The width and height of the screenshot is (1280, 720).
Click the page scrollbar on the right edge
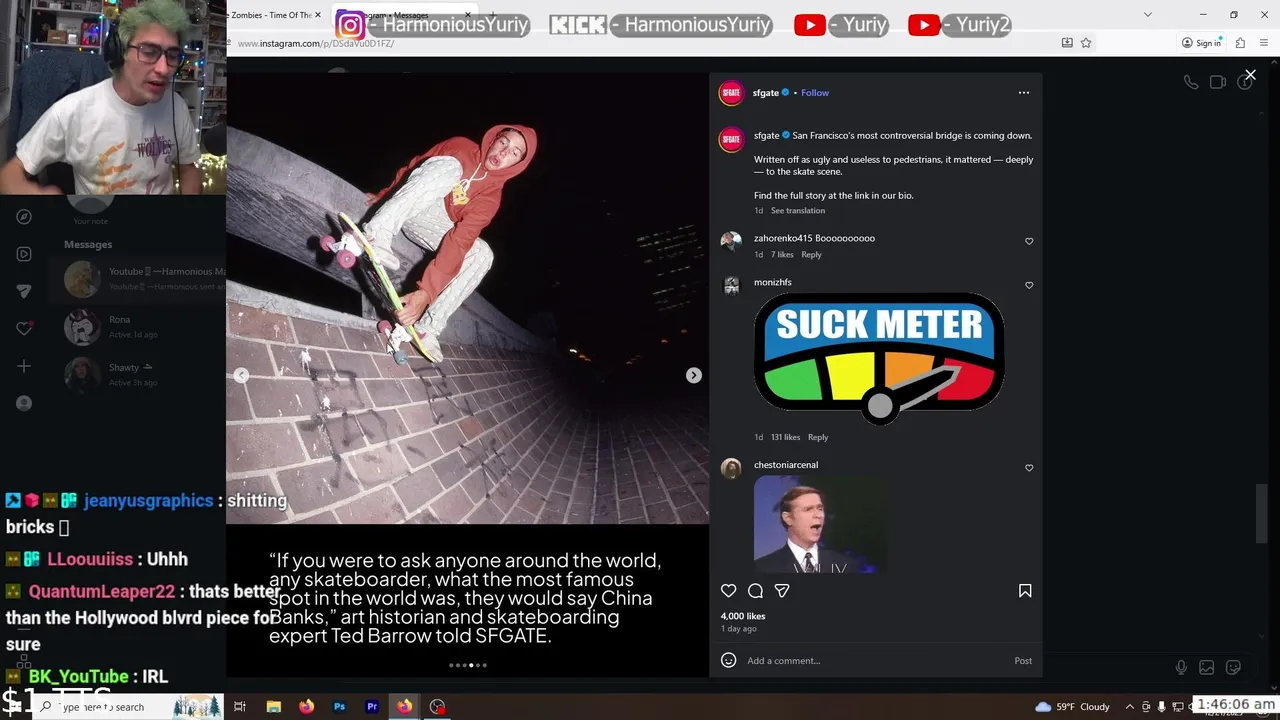coord(1260,513)
